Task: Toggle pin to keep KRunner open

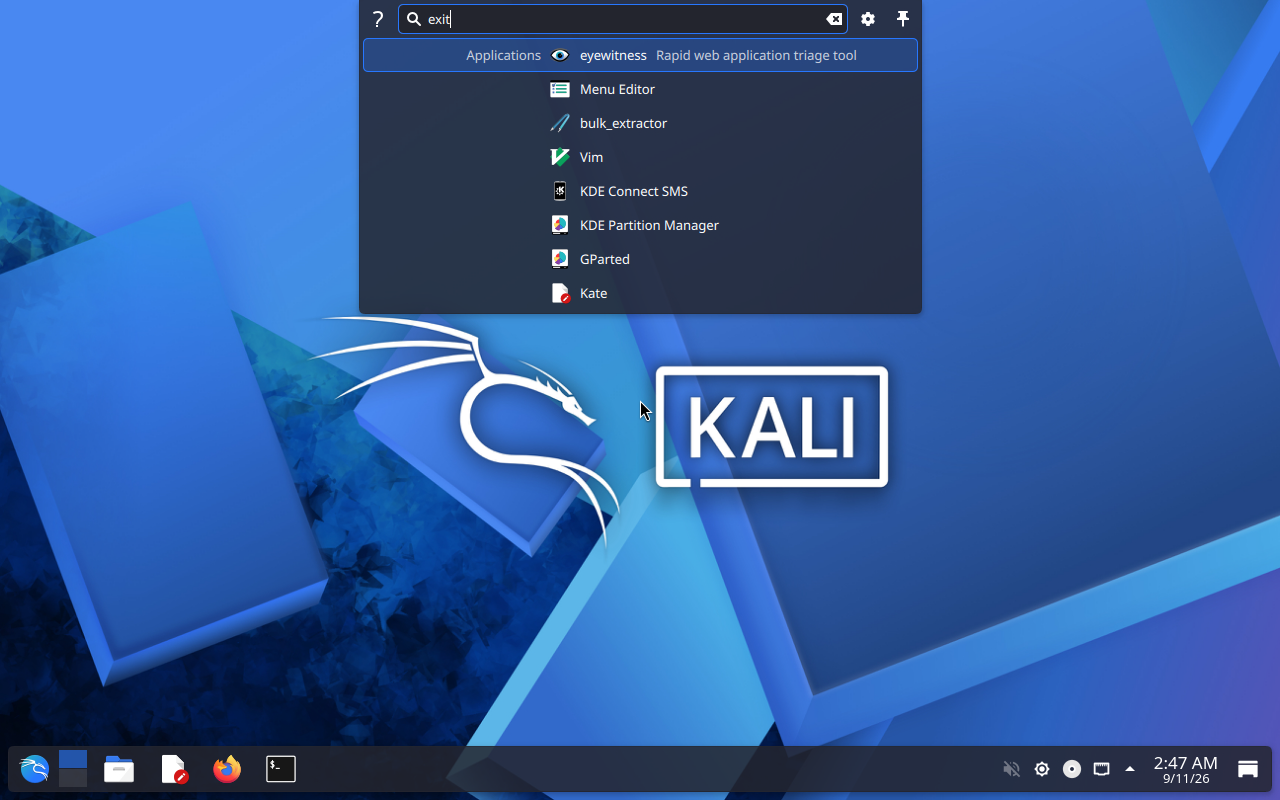Action: click(903, 19)
